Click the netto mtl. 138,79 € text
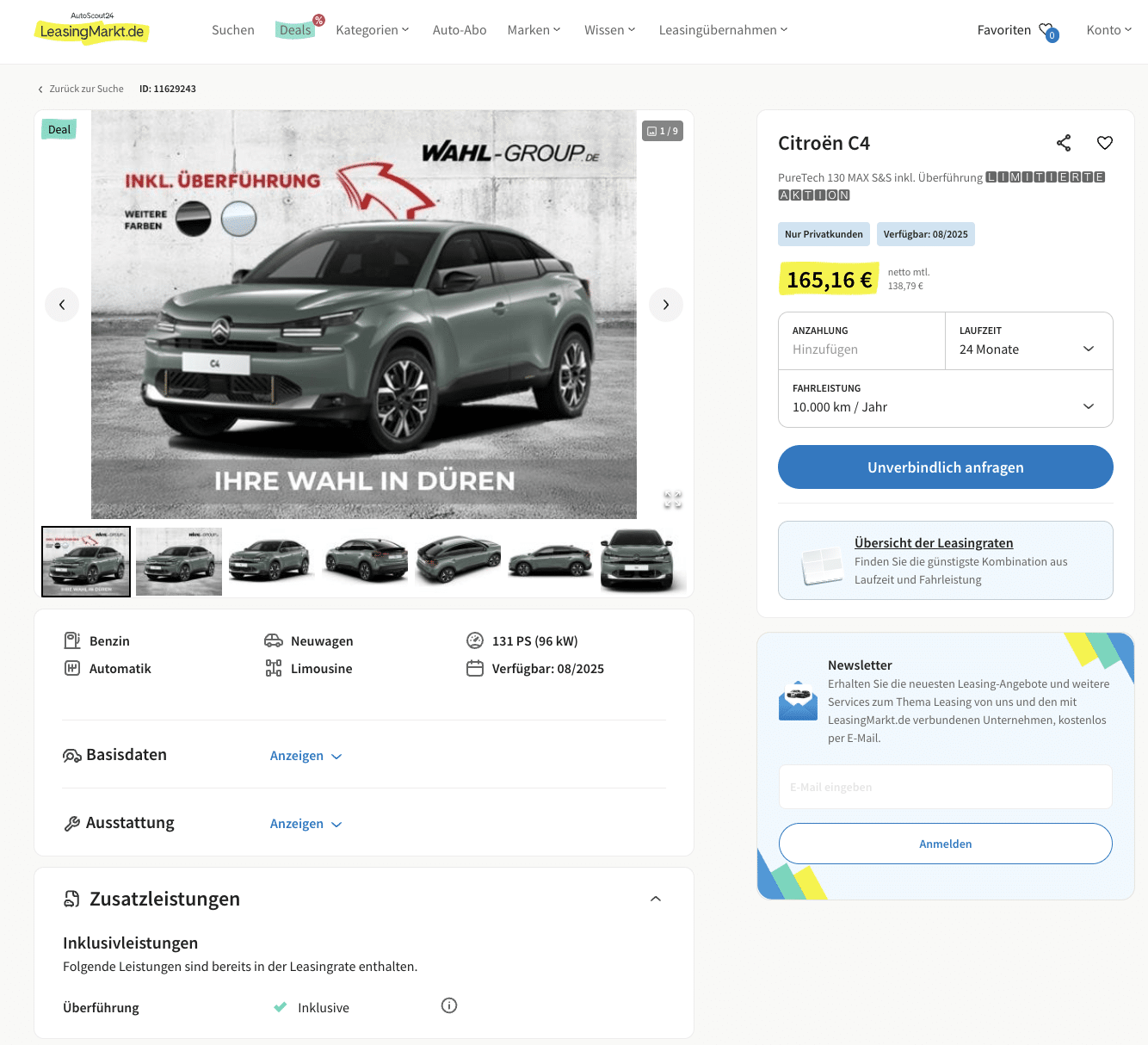The width and height of the screenshot is (1148, 1045). pos(909,279)
